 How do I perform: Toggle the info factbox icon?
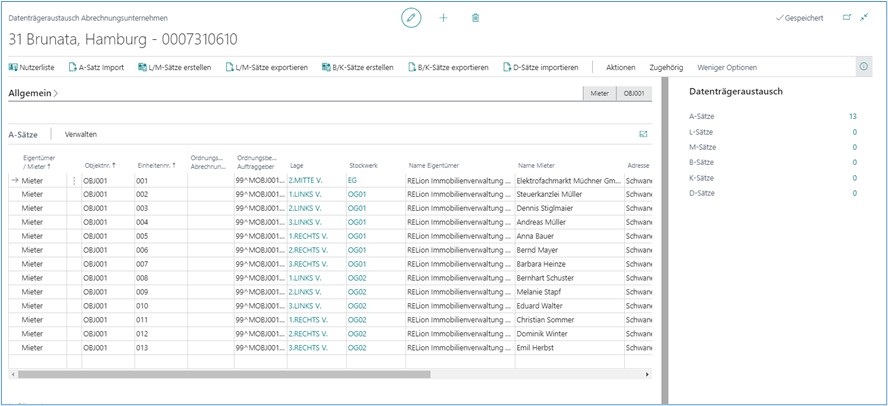tap(864, 66)
